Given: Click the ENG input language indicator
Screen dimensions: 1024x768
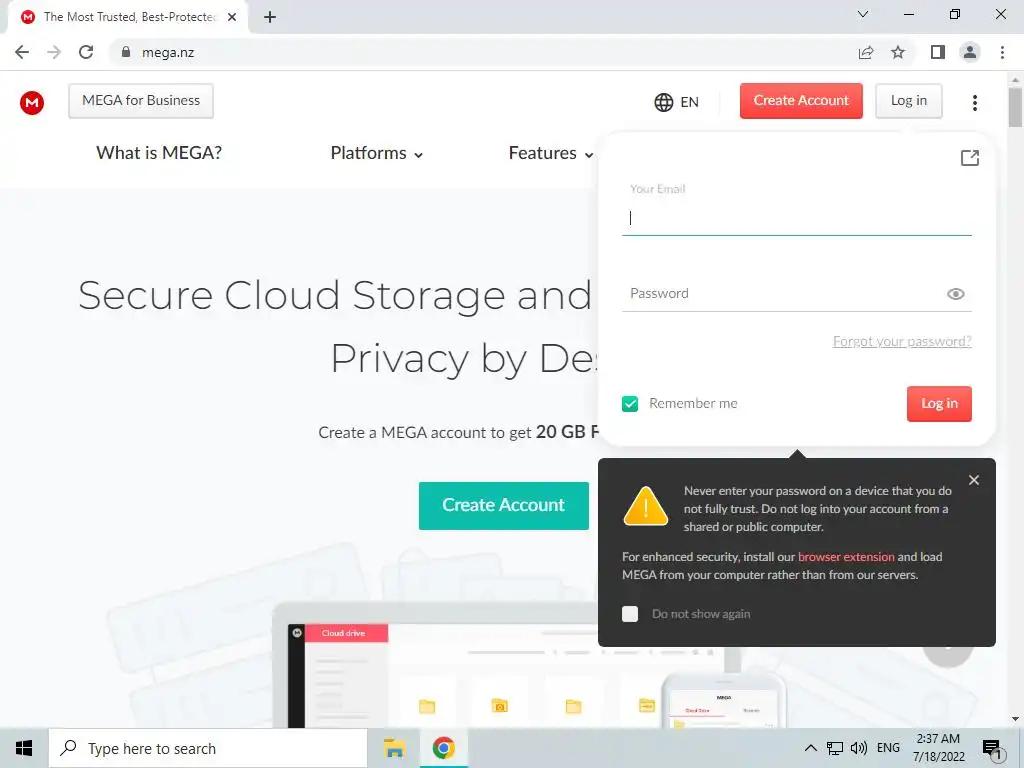Looking at the screenshot, I should [888, 748].
